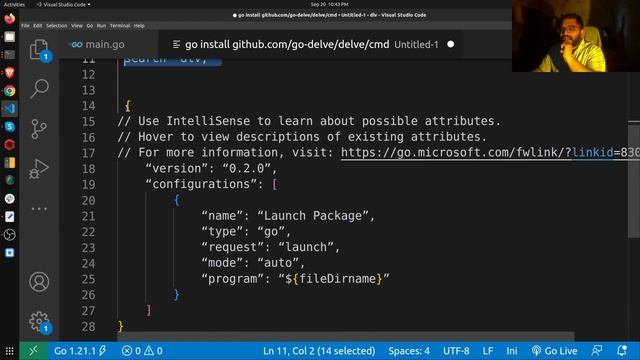
Task: Follow the go.microsoft.com fwlink URL
Action: [x=490, y=153]
